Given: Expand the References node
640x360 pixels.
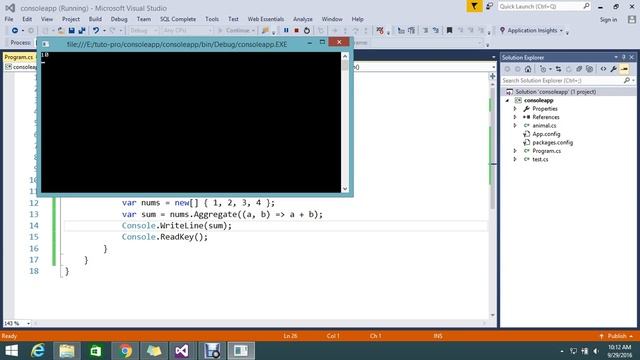Looking at the screenshot, I should [x=515, y=117].
